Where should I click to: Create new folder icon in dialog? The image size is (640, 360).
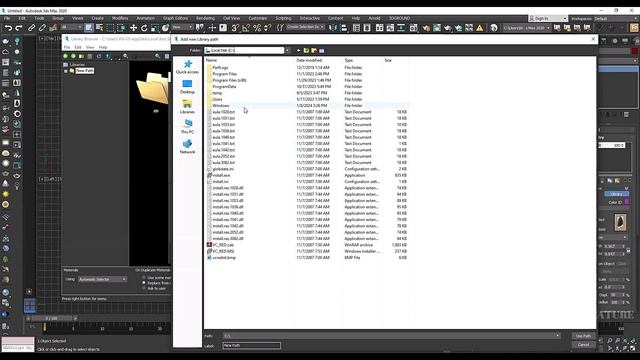tap(314, 51)
